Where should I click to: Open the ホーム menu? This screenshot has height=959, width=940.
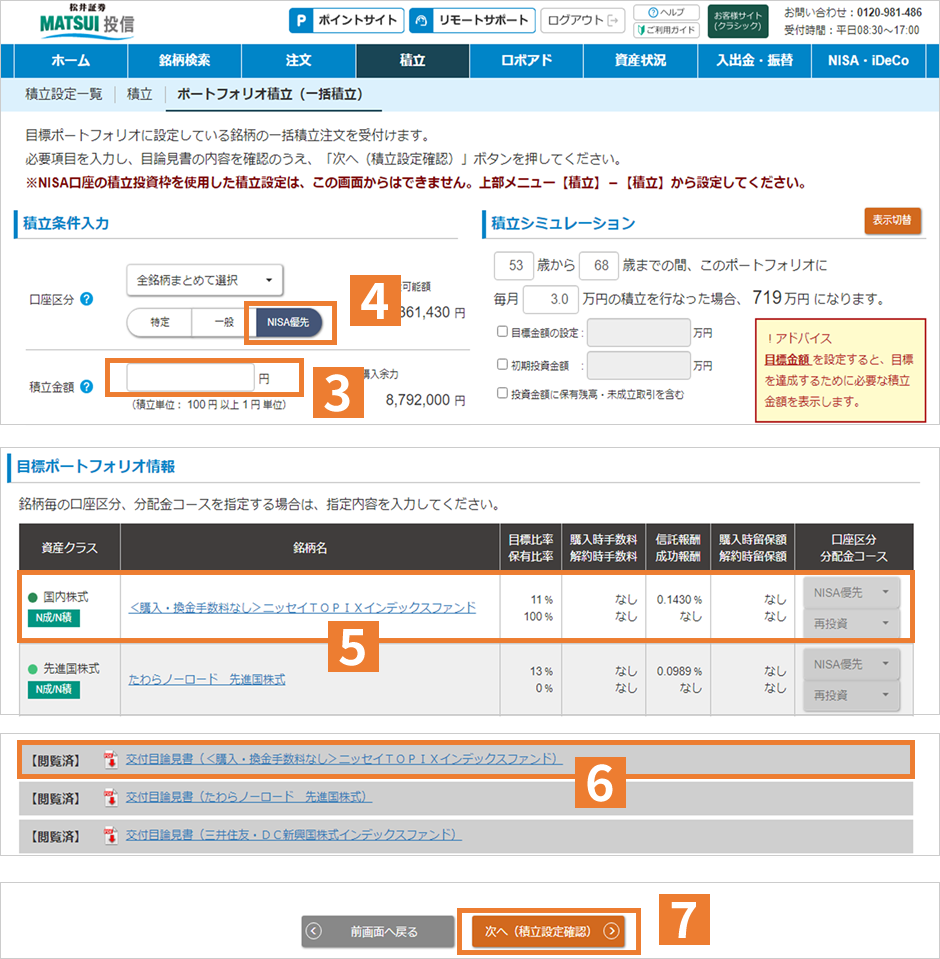[70, 61]
